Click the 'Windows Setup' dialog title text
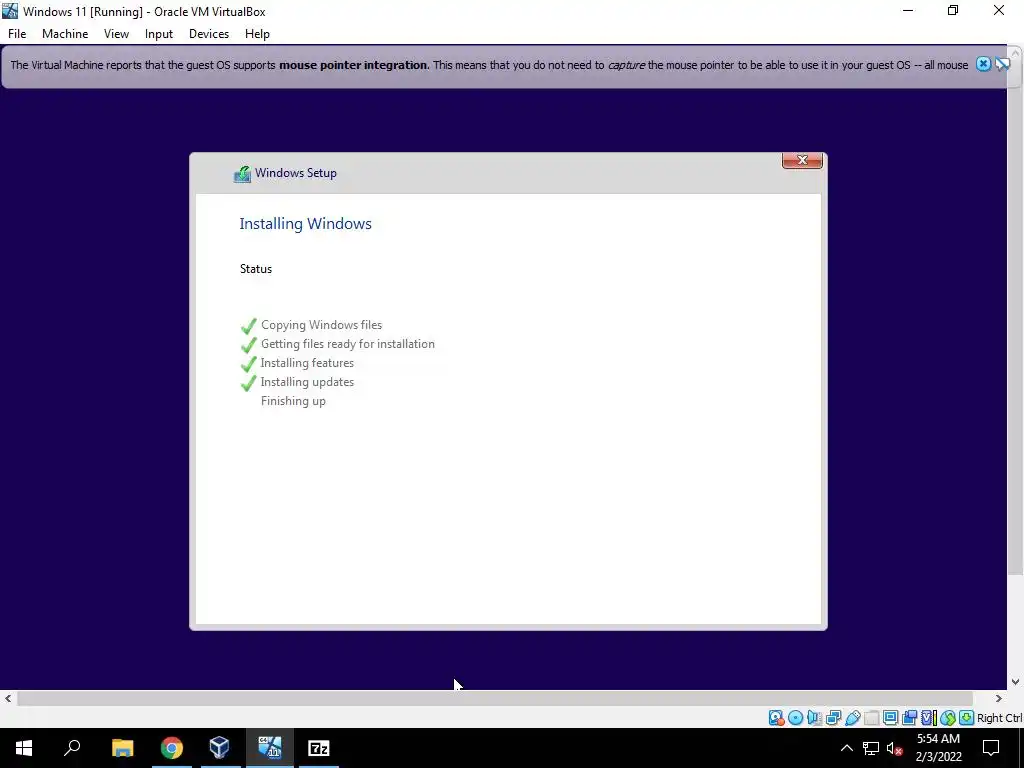1024x768 pixels. [x=296, y=173]
